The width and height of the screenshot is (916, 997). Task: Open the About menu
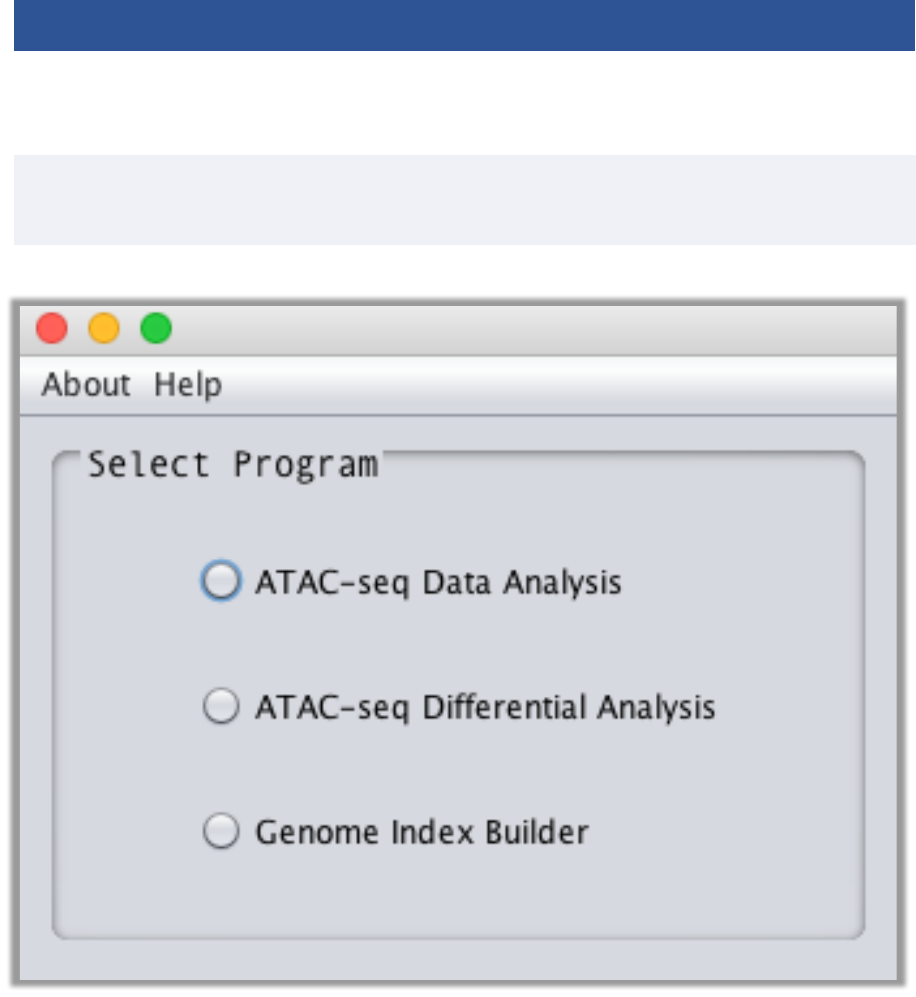coord(86,385)
